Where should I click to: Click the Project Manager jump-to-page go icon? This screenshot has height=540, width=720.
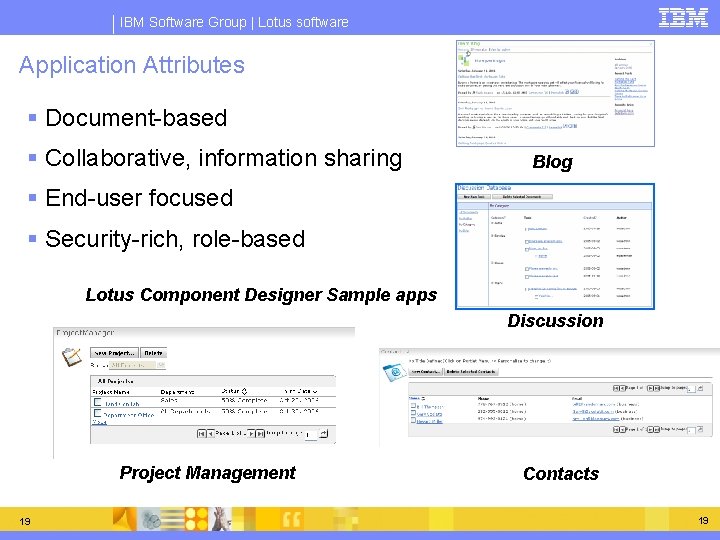pyautogui.click(x=323, y=433)
